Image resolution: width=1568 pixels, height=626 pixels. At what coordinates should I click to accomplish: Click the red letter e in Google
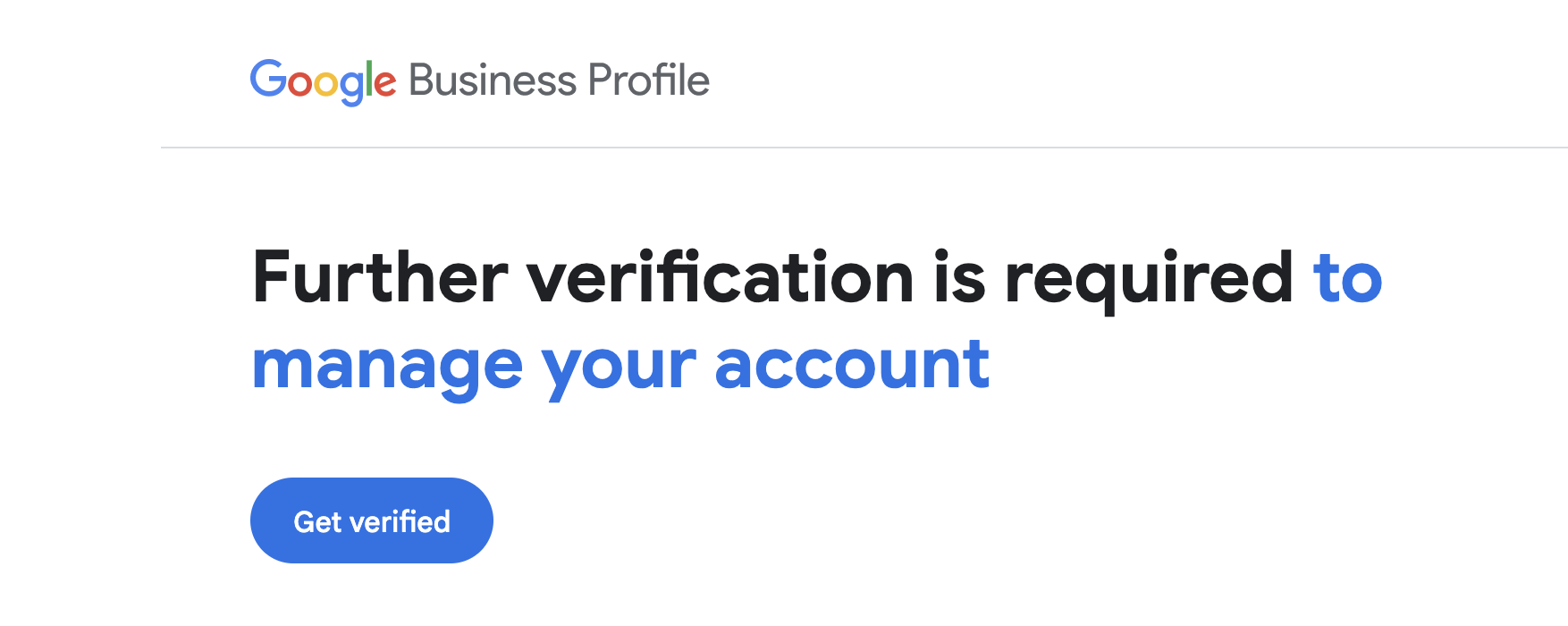point(385,84)
